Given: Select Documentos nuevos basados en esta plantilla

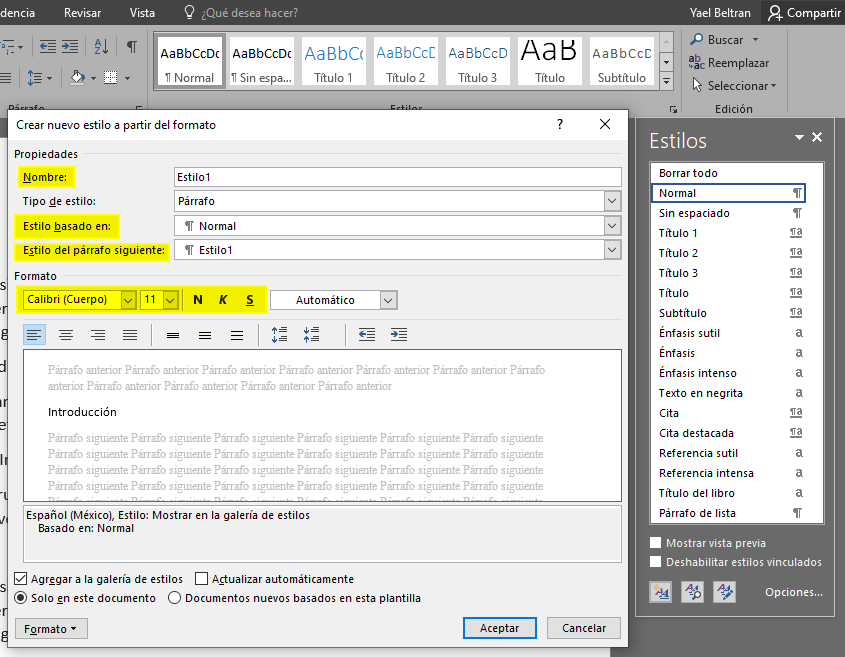Looking at the screenshot, I should (175, 598).
